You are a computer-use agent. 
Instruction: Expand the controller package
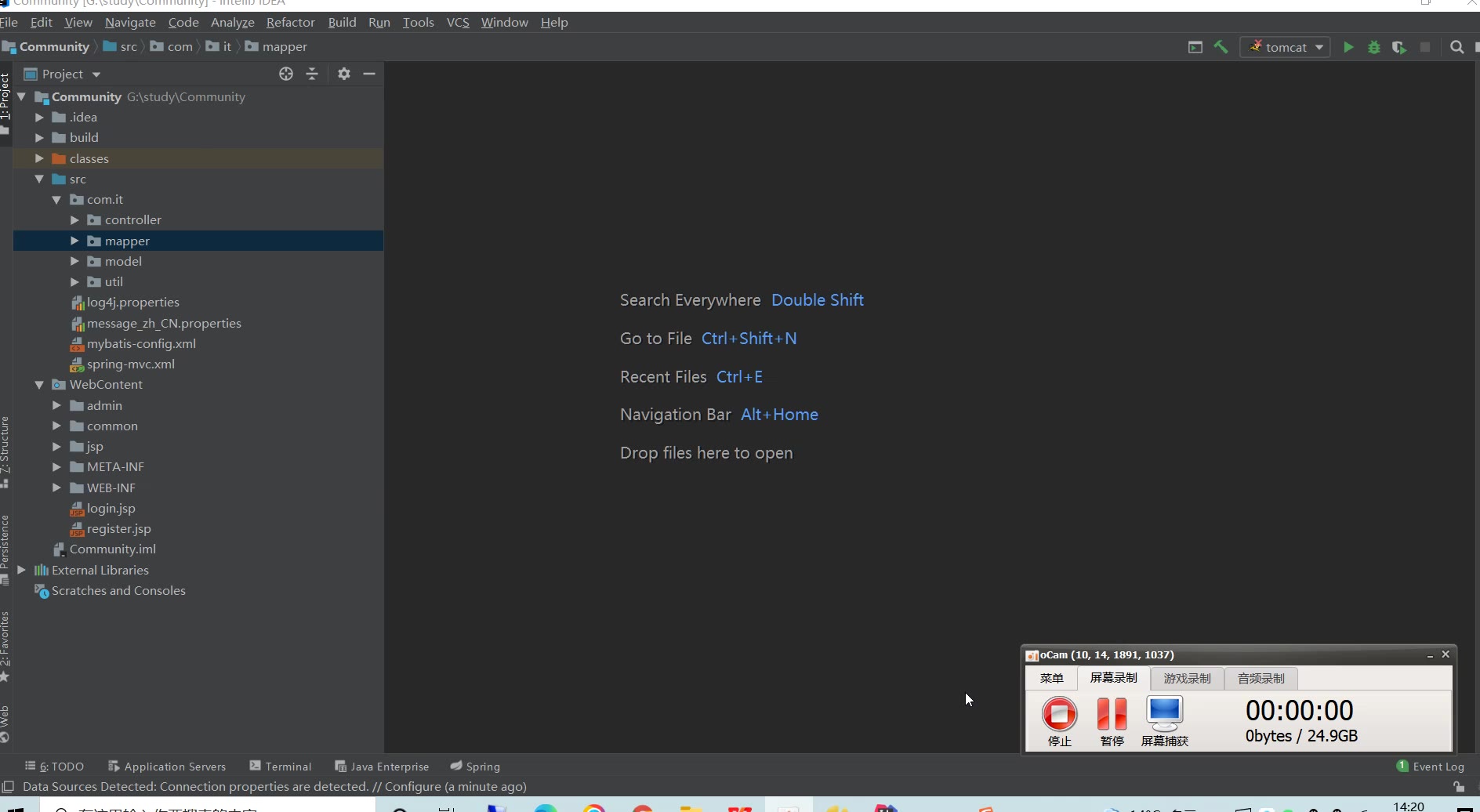tap(74, 220)
